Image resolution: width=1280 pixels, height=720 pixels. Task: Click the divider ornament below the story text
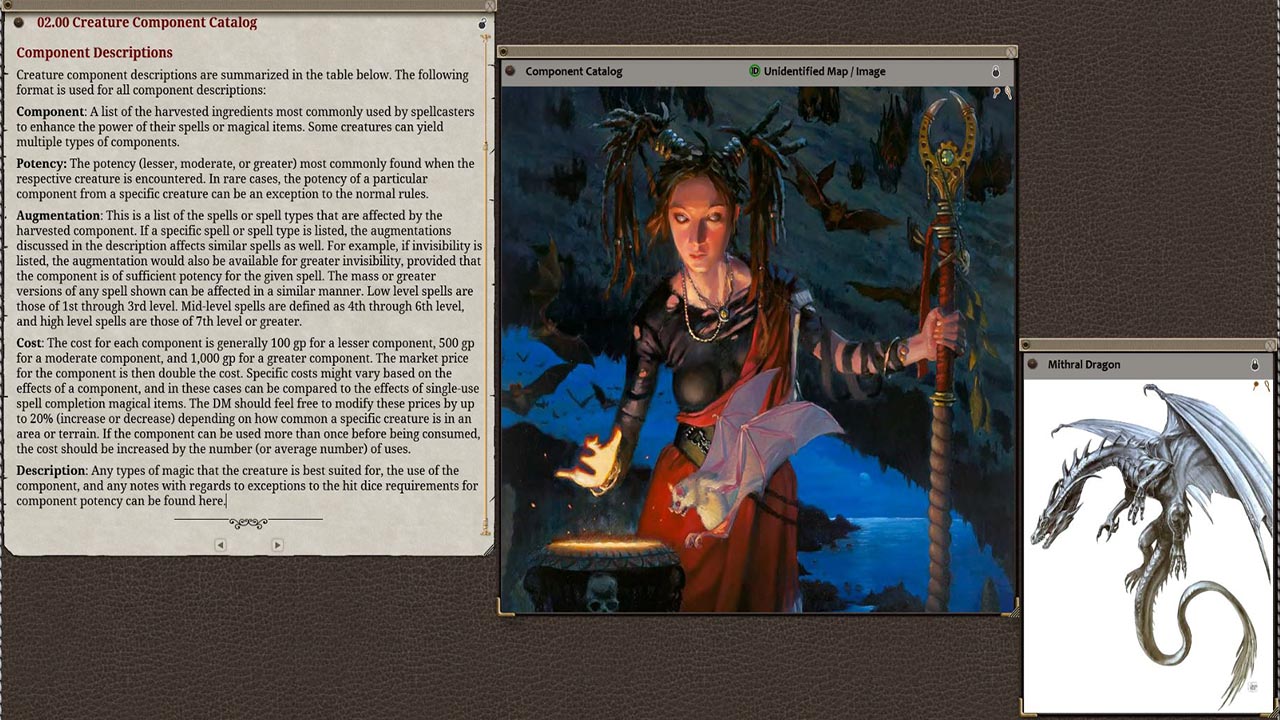pyautogui.click(x=247, y=522)
